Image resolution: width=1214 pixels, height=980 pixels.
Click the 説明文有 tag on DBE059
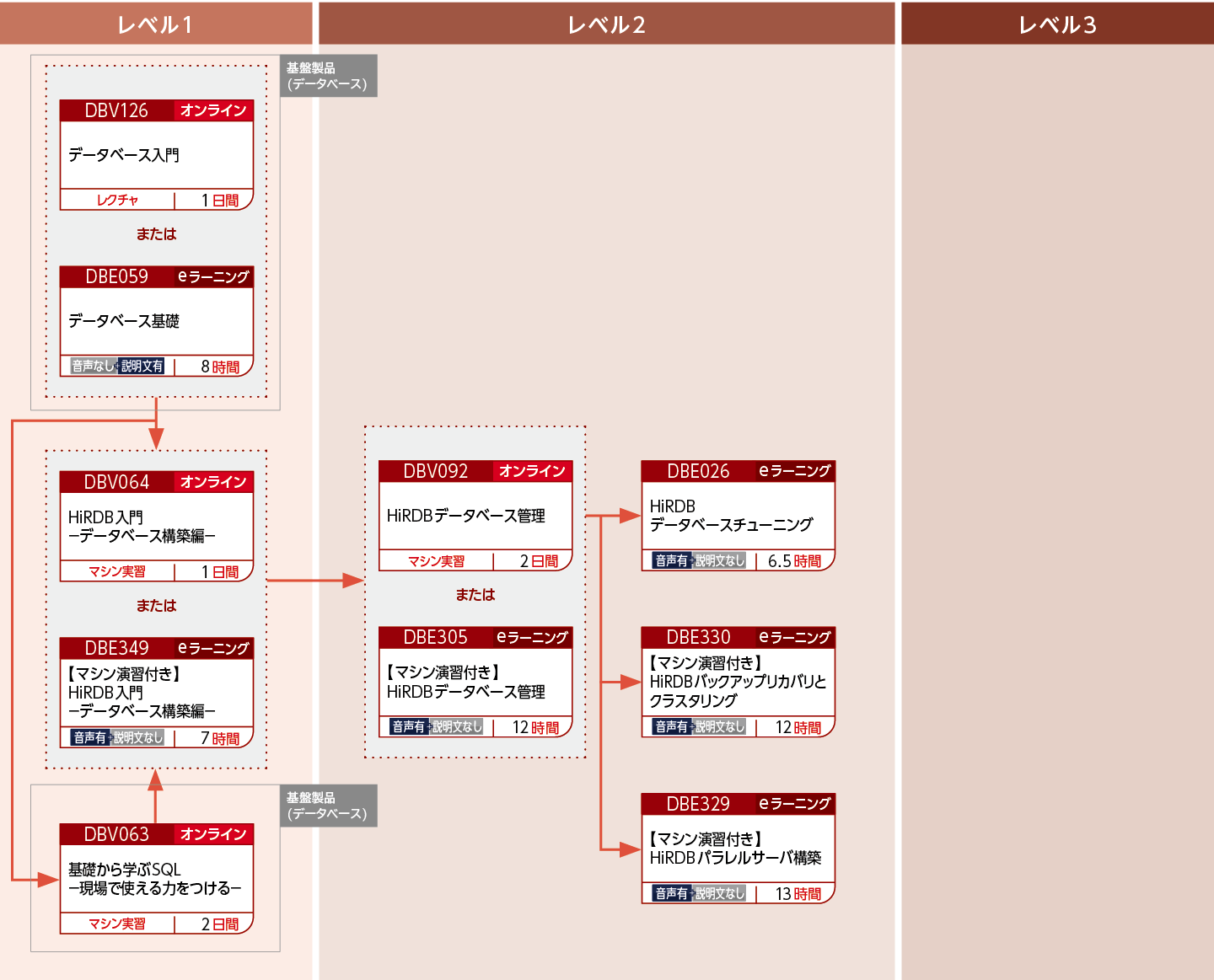pos(142,366)
